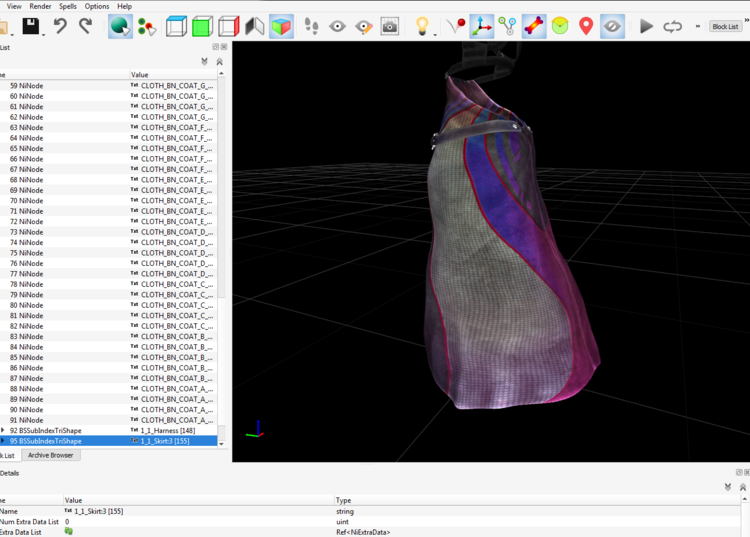Float the block list panel
Viewport: 750px width, 537px height.
216,47
